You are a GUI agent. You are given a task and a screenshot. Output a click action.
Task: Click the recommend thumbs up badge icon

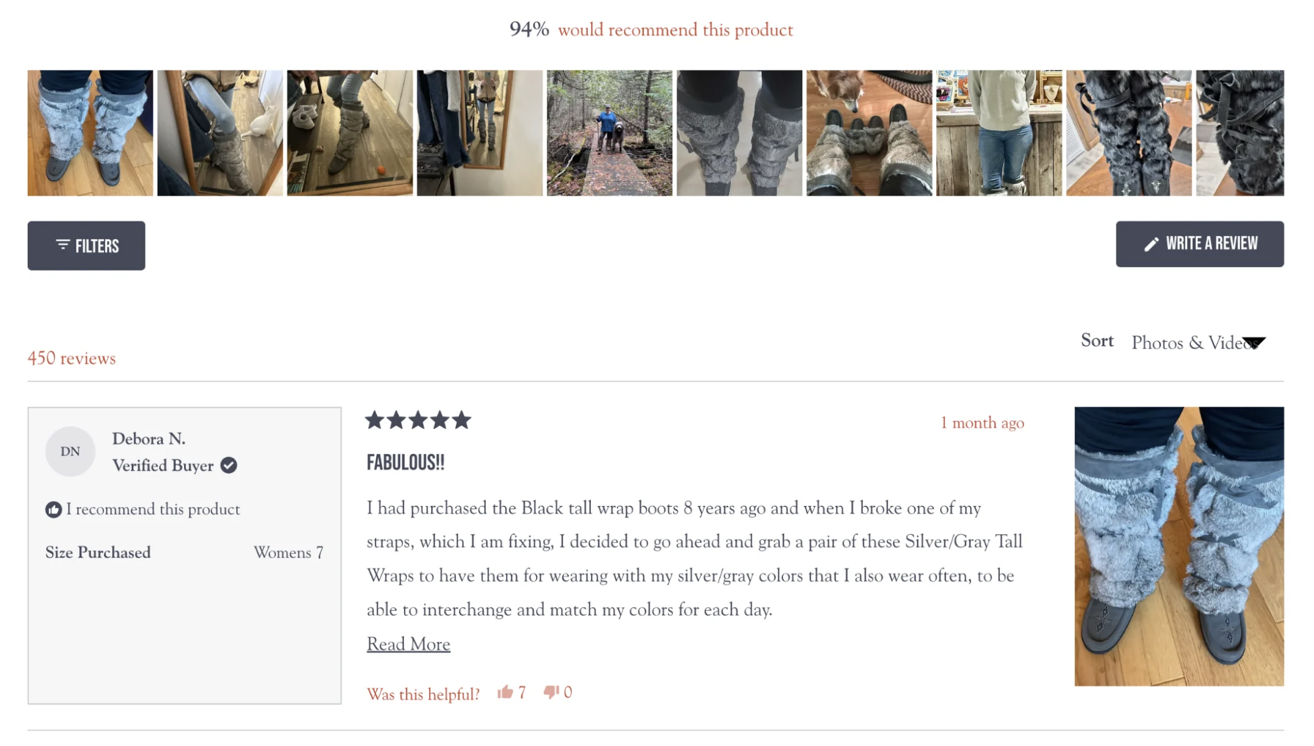[54, 509]
